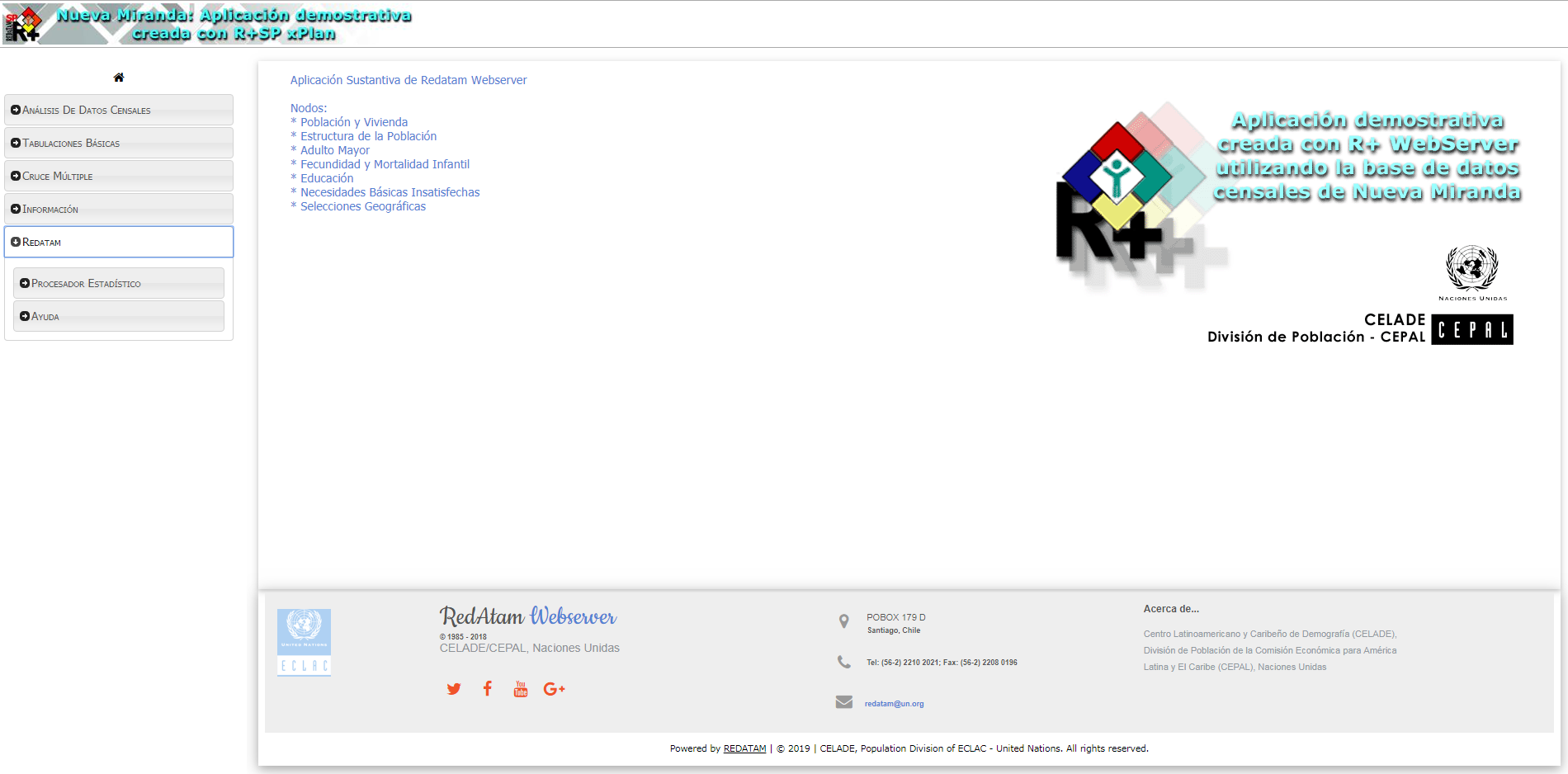
Task: Click the black CEPAL logo
Action: (x=1472, y=329)
